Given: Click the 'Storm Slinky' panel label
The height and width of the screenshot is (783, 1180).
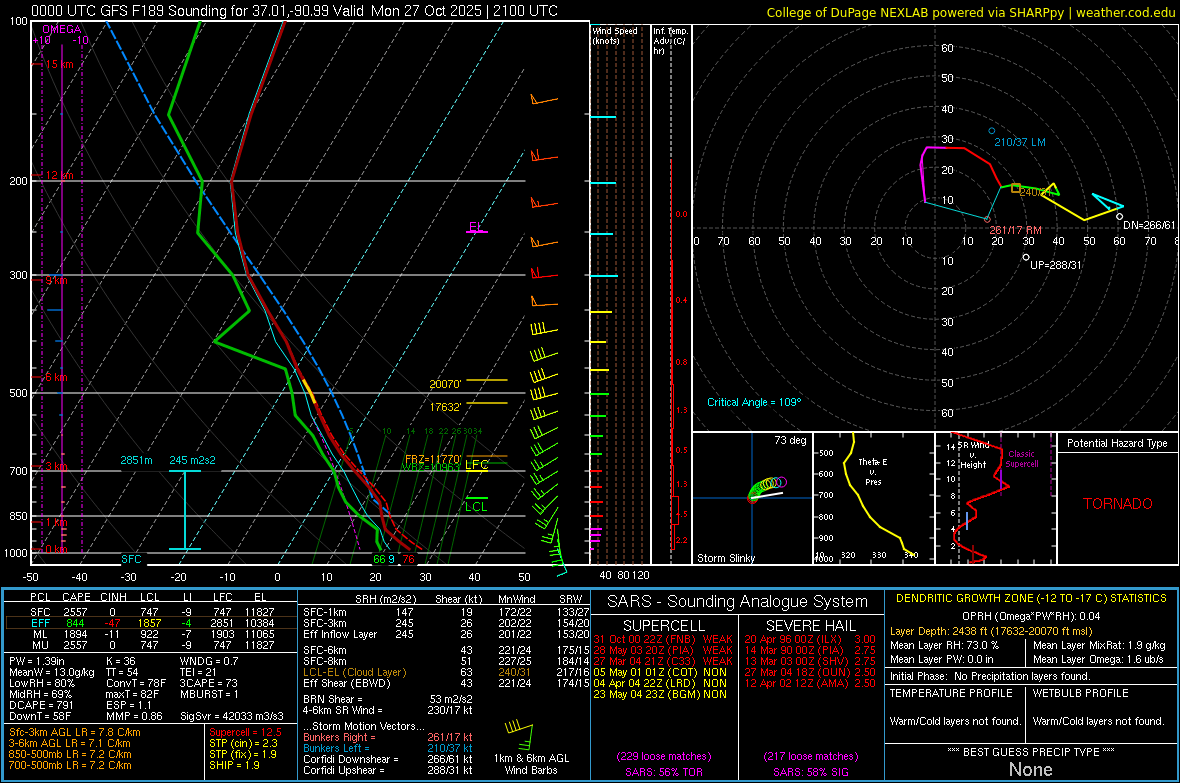Looking at the screenshot, I should pyautogui.click(x=725, y=558).
